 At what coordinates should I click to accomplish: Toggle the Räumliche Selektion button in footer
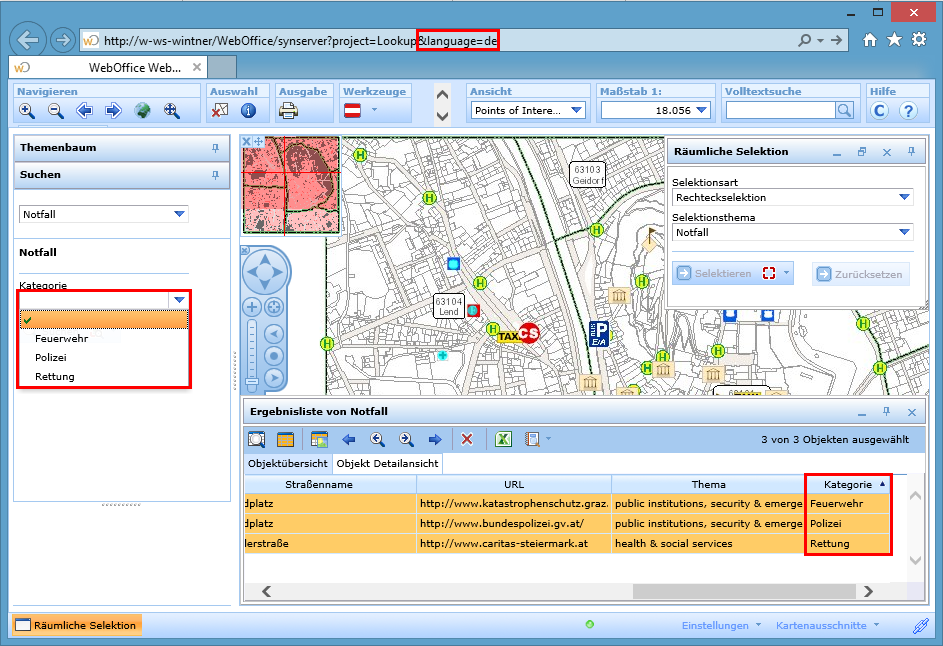(77, 625)
